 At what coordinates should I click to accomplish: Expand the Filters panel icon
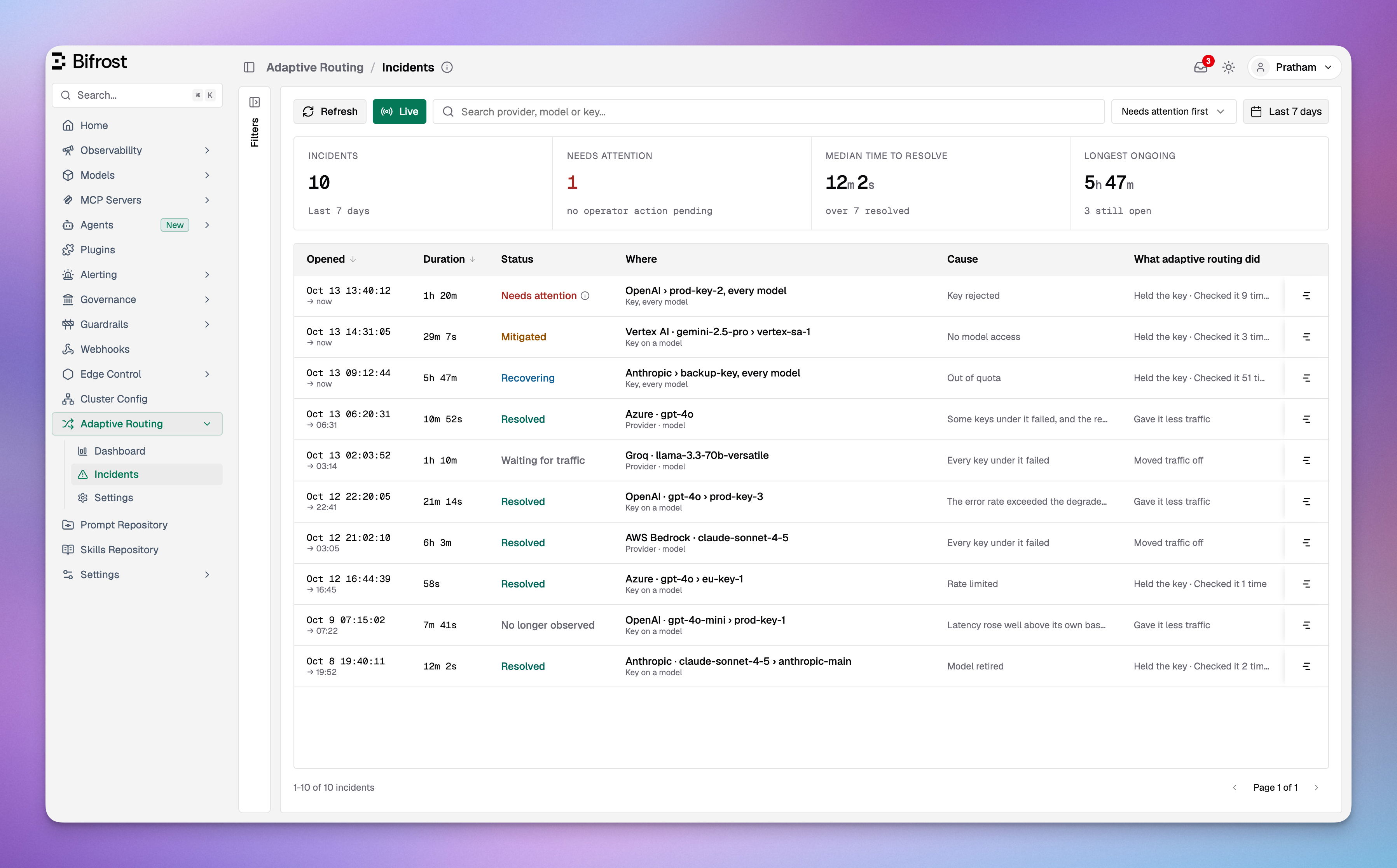(254, 102)
